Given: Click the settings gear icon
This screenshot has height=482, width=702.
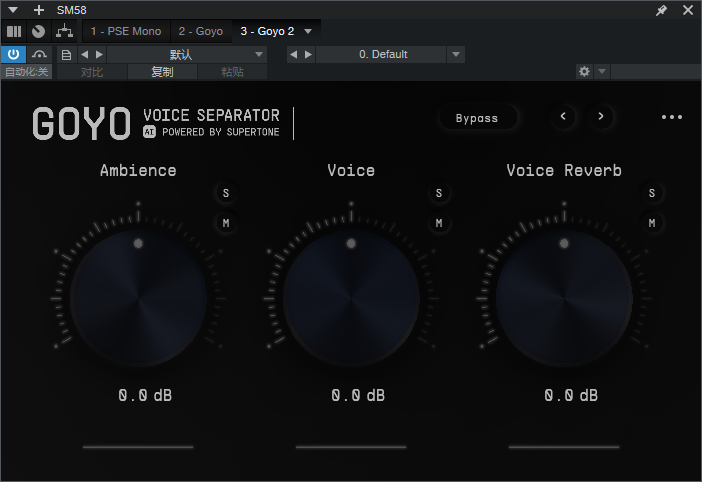Looking at the screenshot, I should point(584,72).
